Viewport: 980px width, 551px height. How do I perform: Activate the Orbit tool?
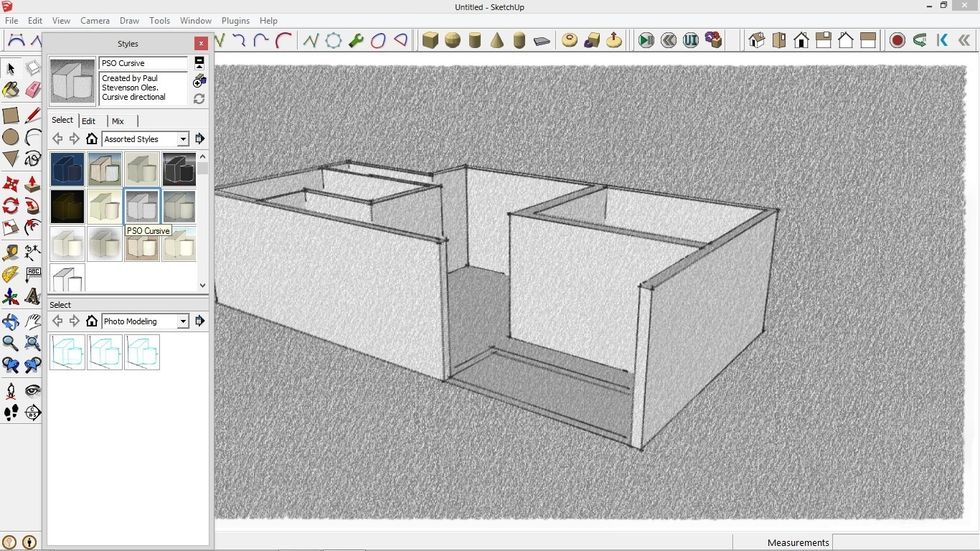coord(11,322)
